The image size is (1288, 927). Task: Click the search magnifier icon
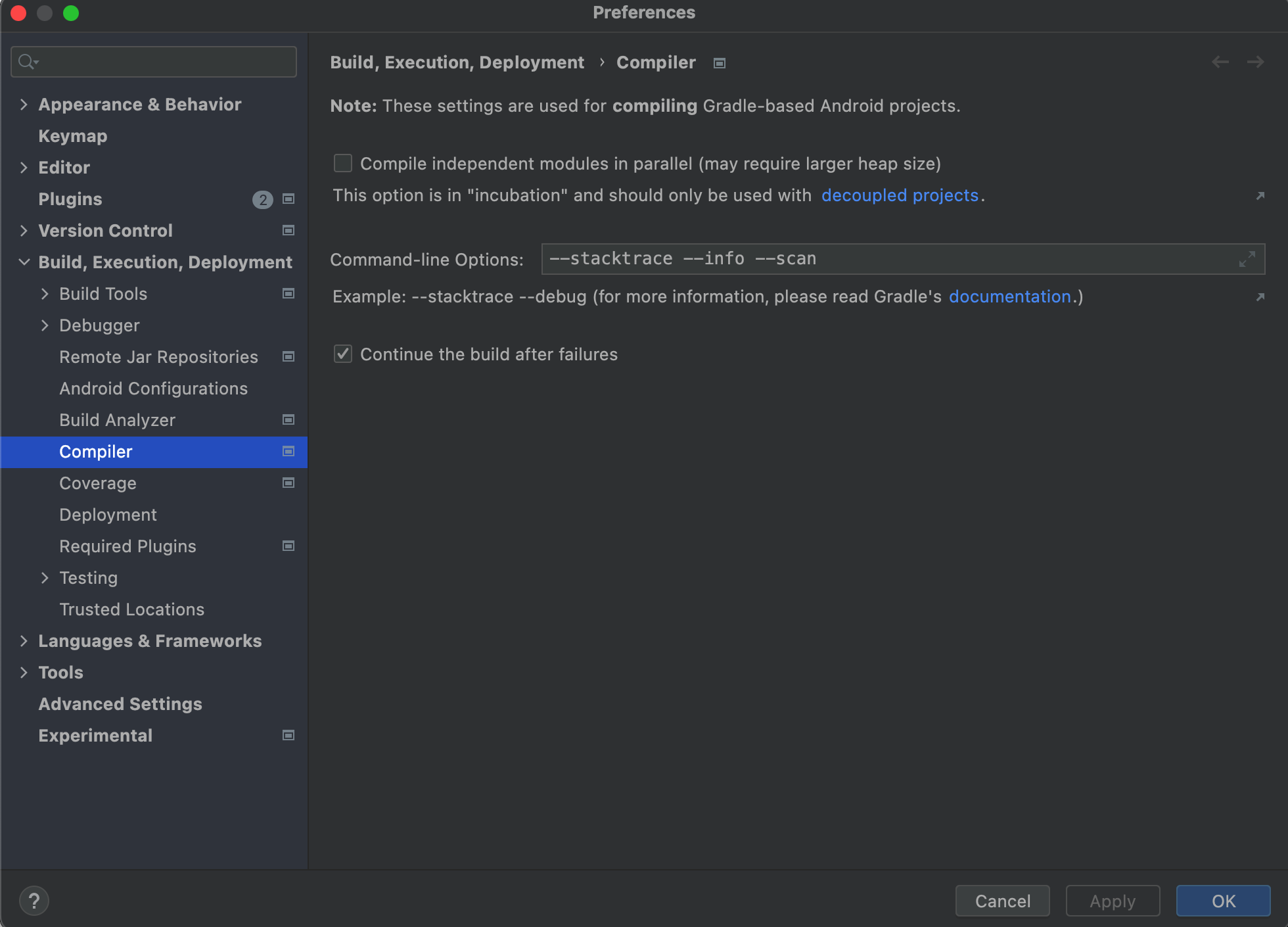pyautogui.click(x=27, y=62)
